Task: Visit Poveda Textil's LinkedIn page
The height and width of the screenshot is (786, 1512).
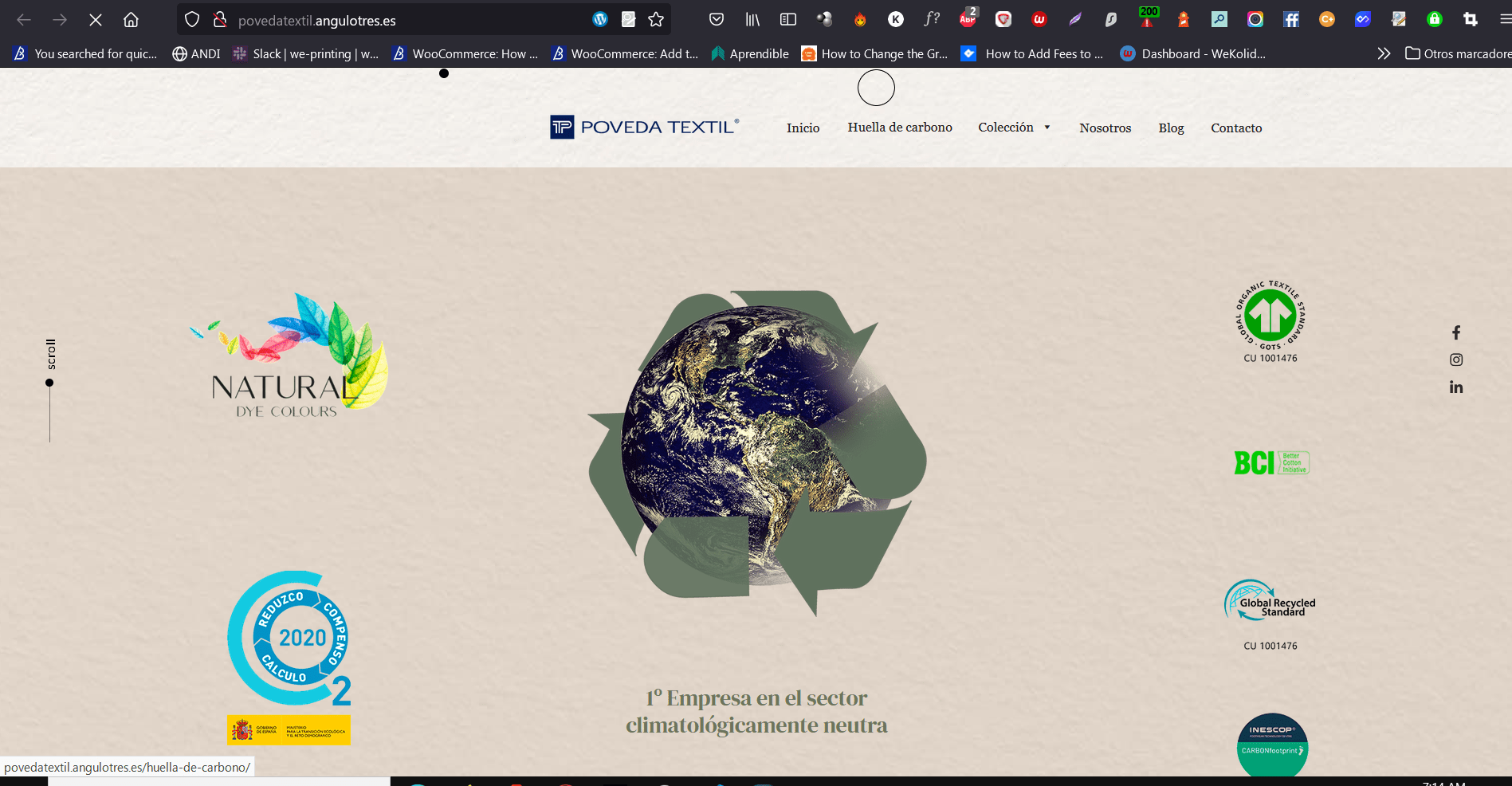Action: (1456, 387)
